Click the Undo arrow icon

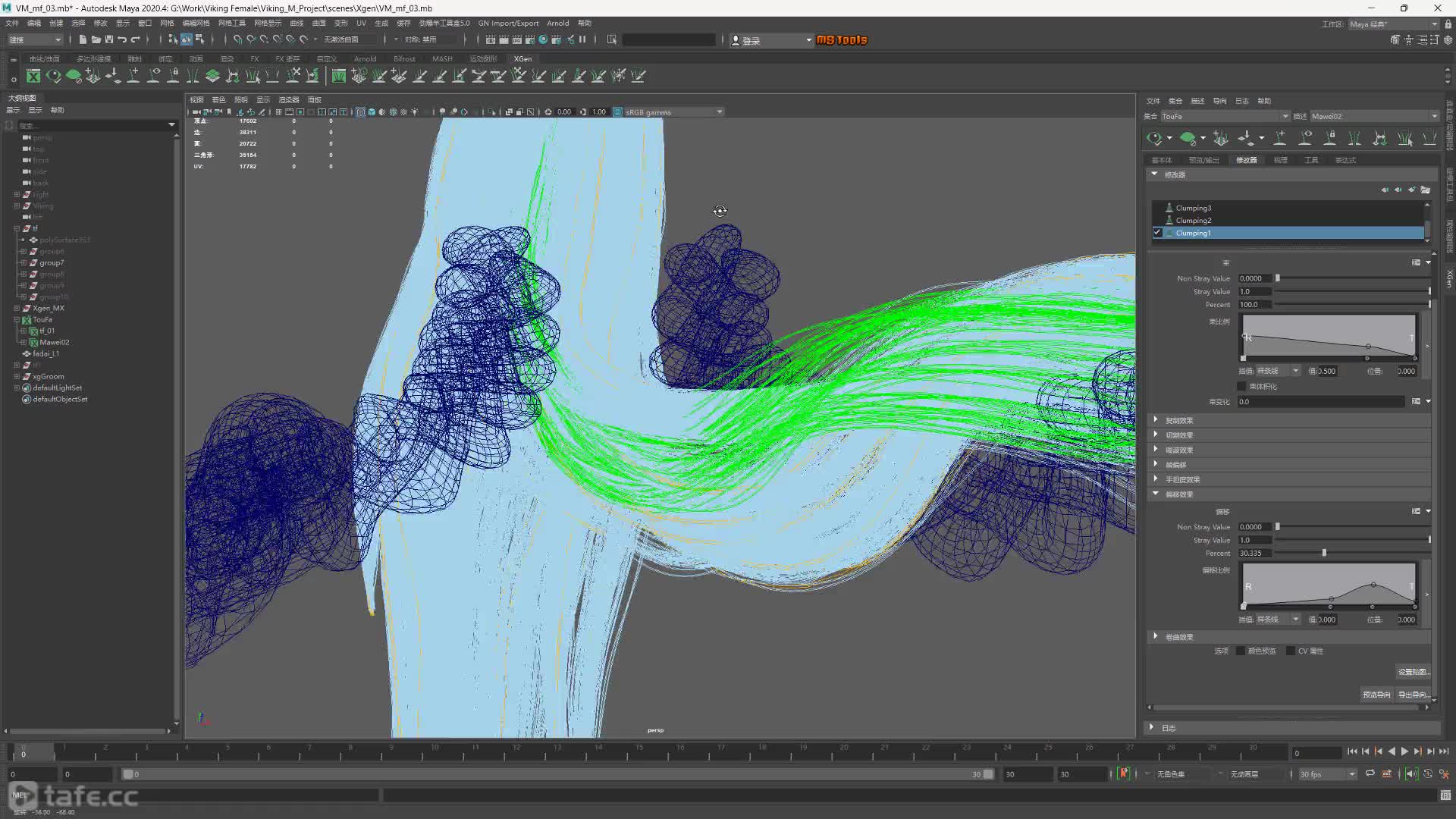coord(122,39)
